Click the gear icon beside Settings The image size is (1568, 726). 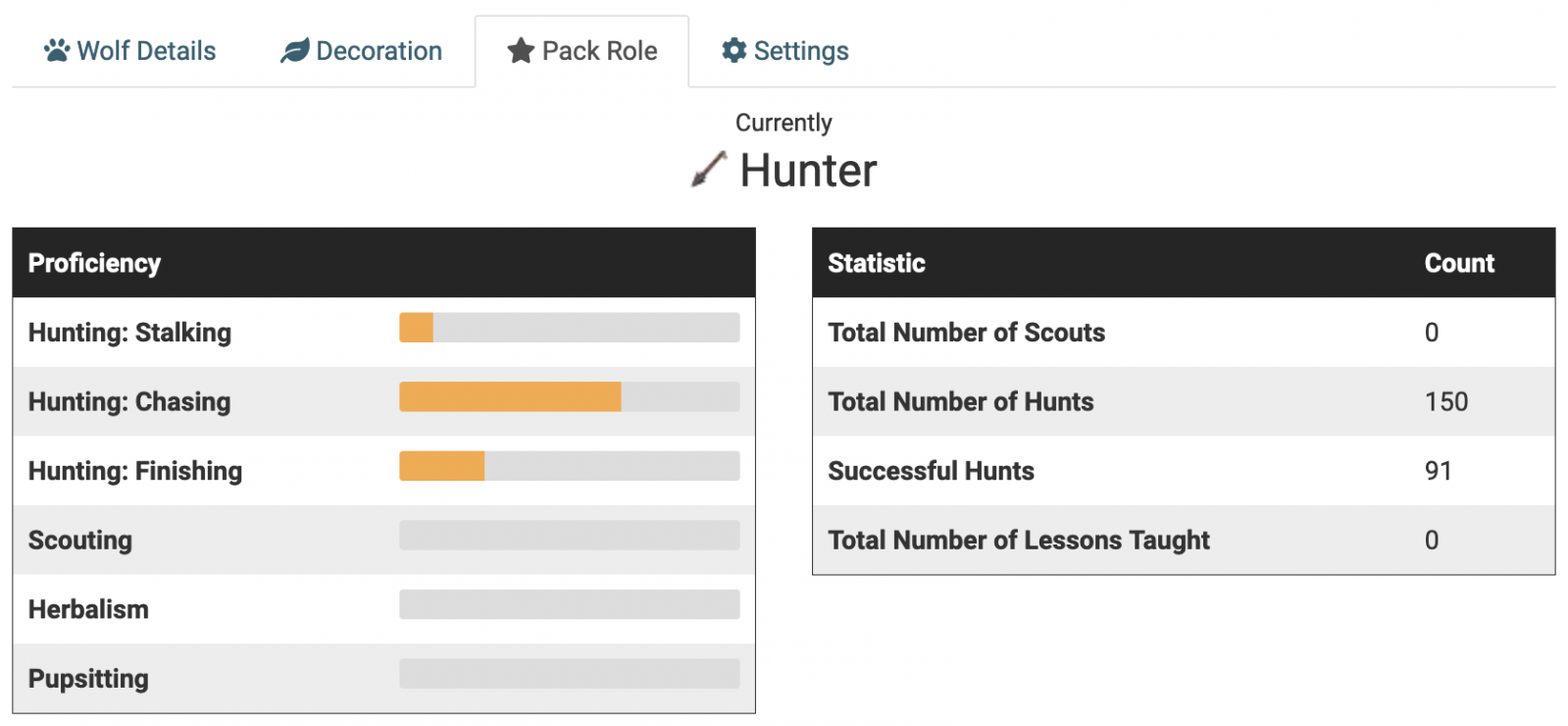click(x=733, y=50)
